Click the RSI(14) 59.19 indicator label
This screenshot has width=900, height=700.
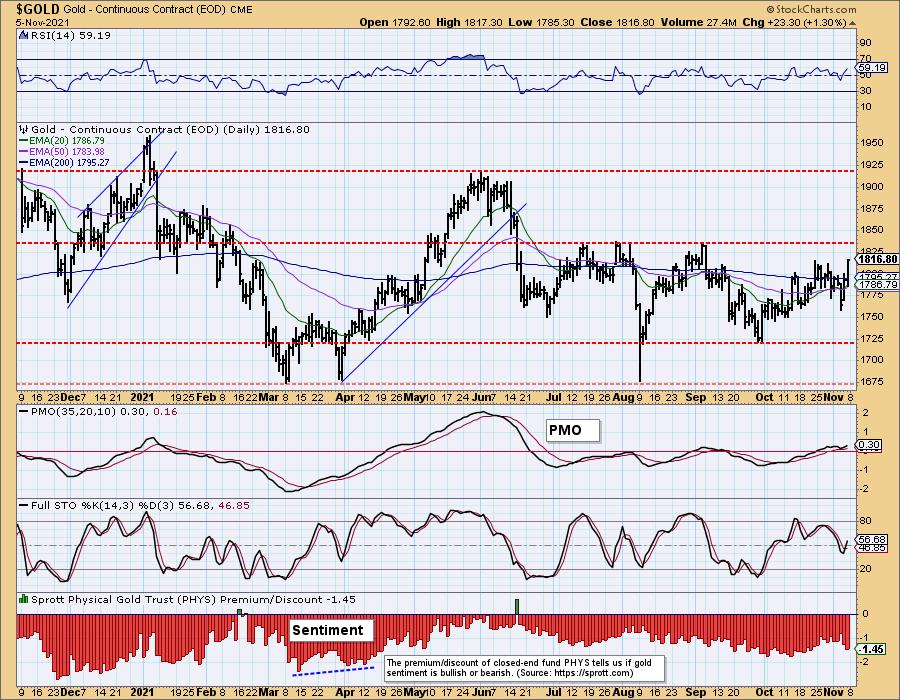pyautogui.click(x=71, y=35)
